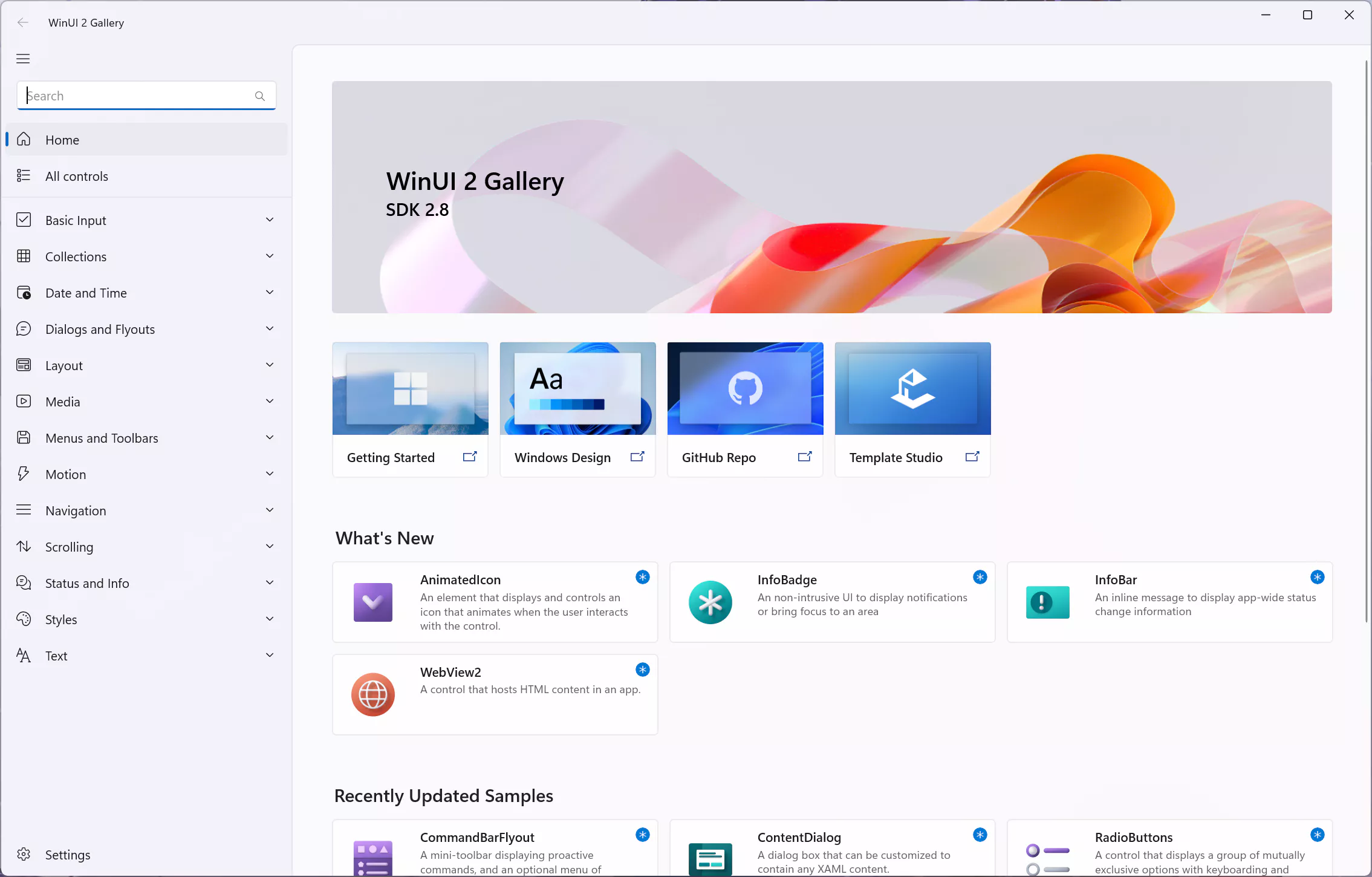Open the AnimatedIcon purple chevron icon
The image size is (1372, 877).
pyautogui.click(x=372, y=602)
